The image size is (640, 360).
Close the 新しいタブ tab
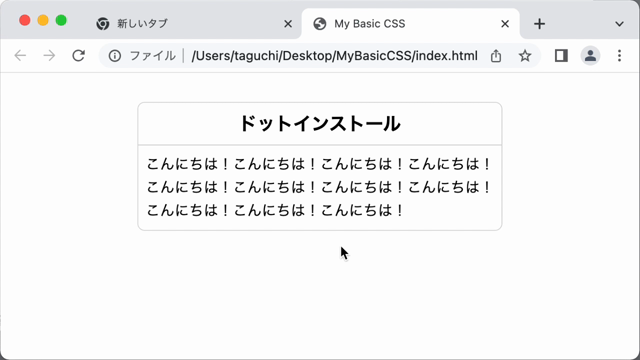(288, 24)
